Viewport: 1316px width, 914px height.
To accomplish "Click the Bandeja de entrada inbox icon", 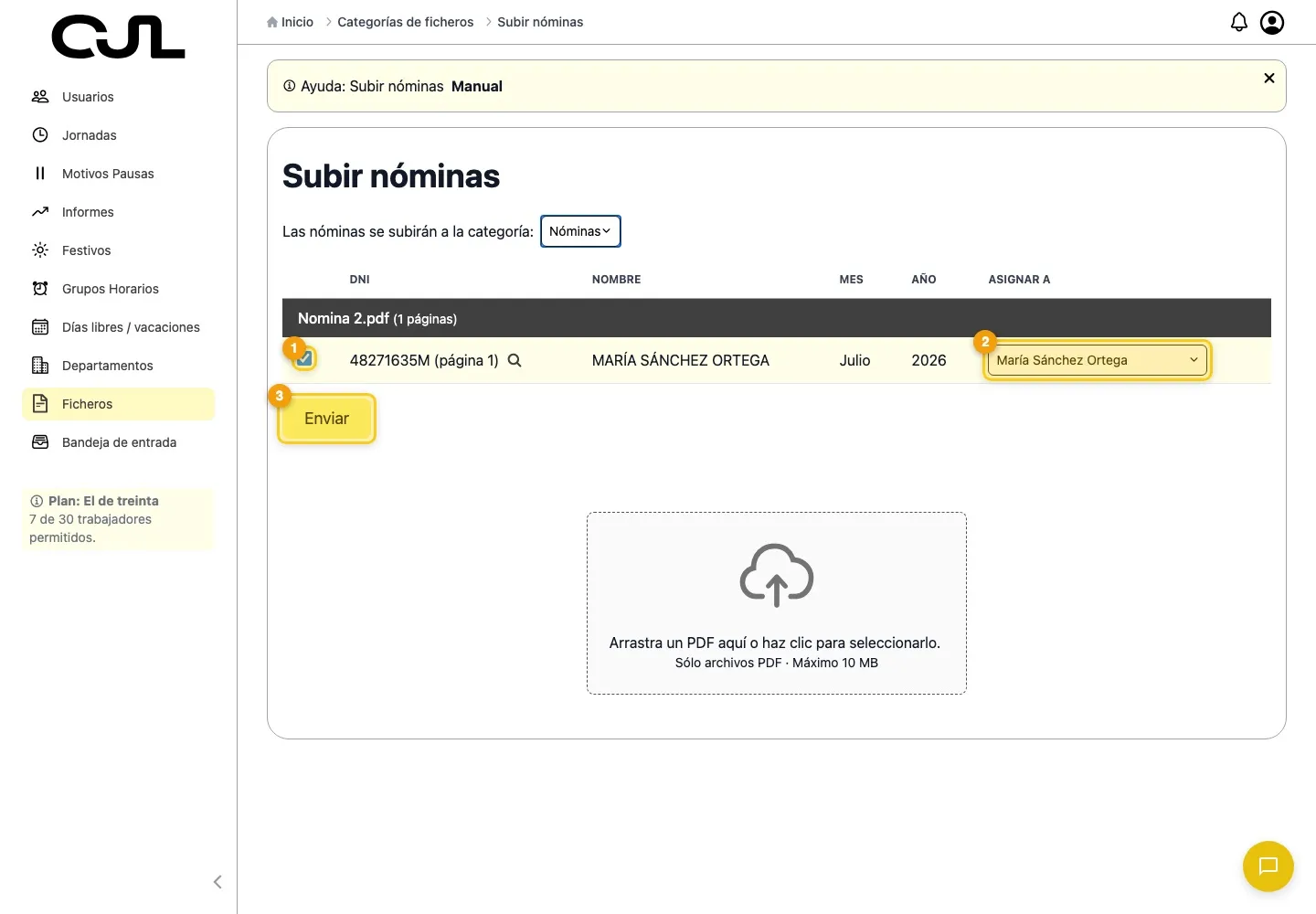I will tap(40, 442).
